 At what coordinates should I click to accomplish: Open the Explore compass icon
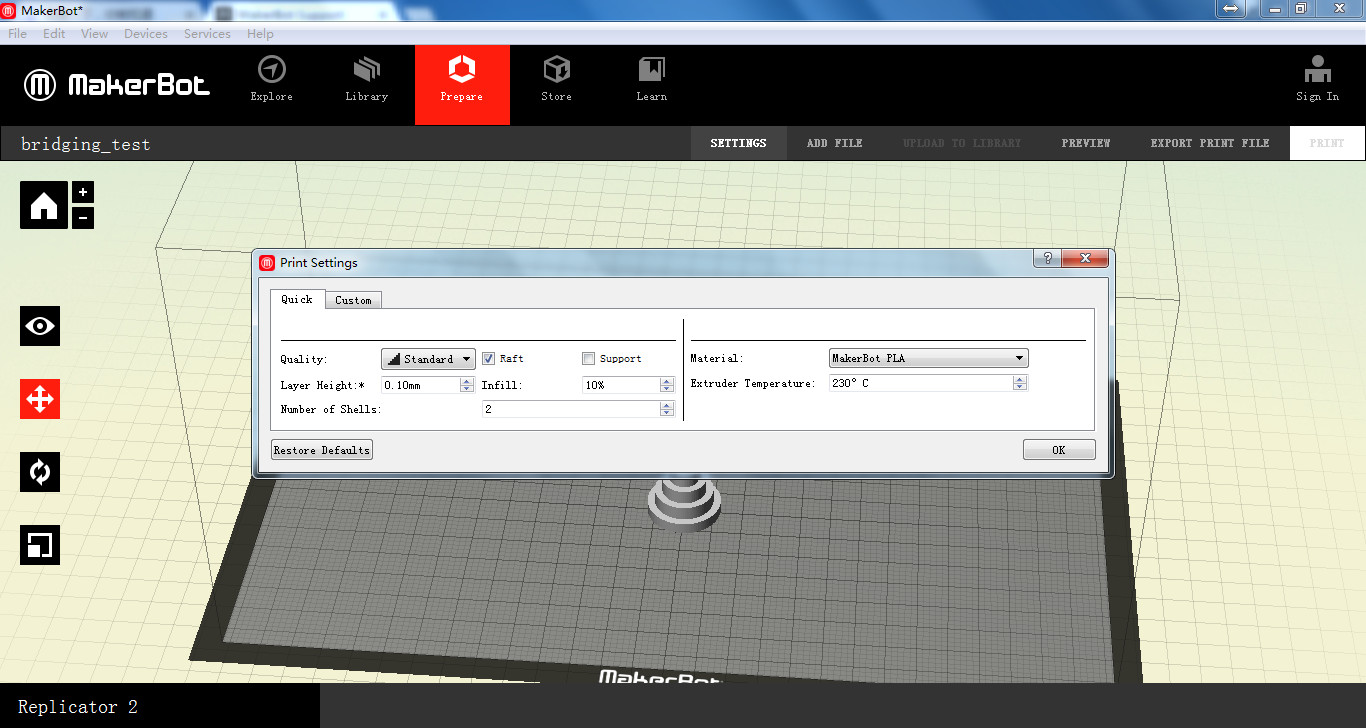[271, 70]
